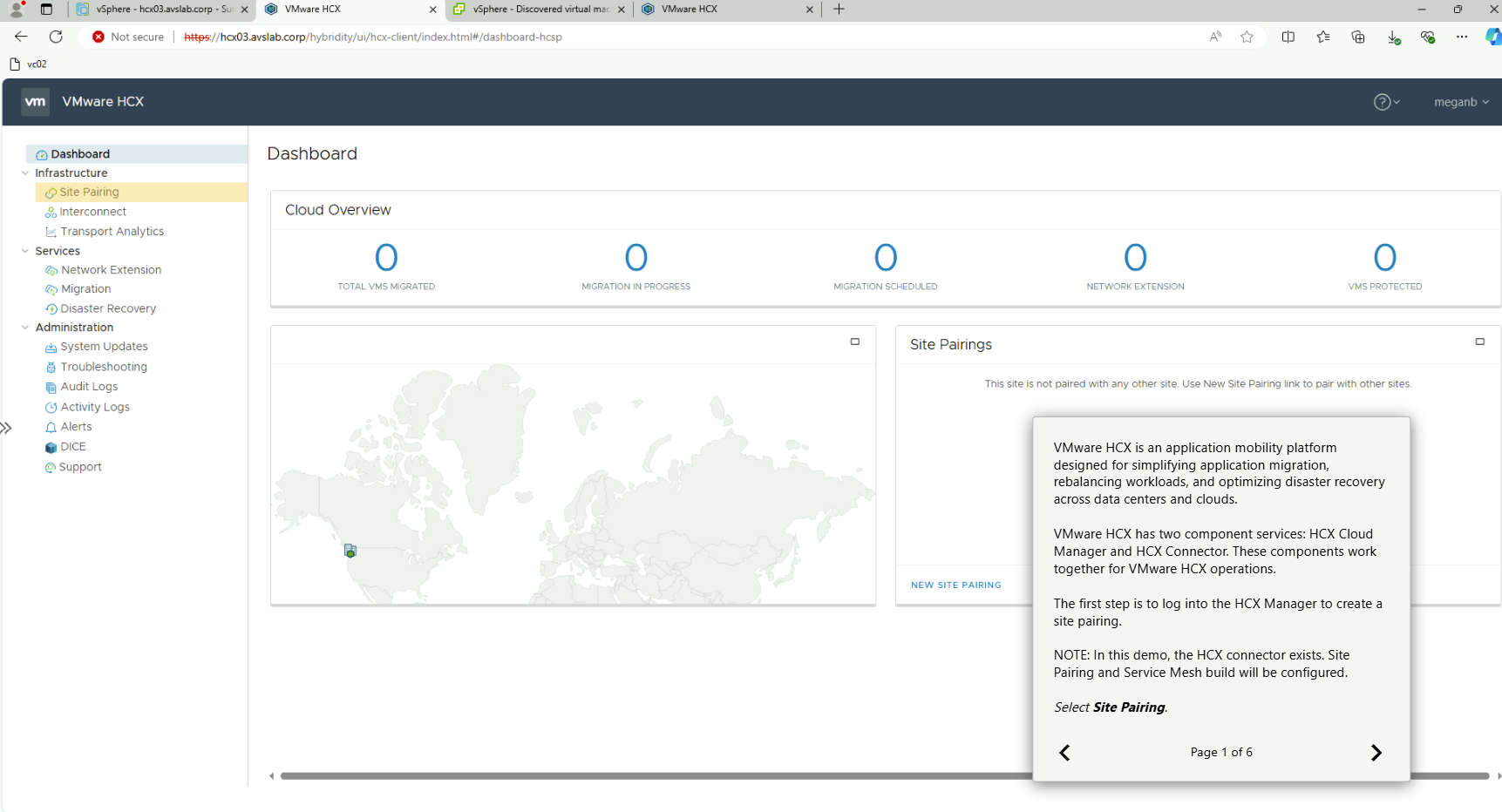This screenshot has height=812, width=1502.
Task: Open Activity Logs page
Action: click(x=95, y=407)
